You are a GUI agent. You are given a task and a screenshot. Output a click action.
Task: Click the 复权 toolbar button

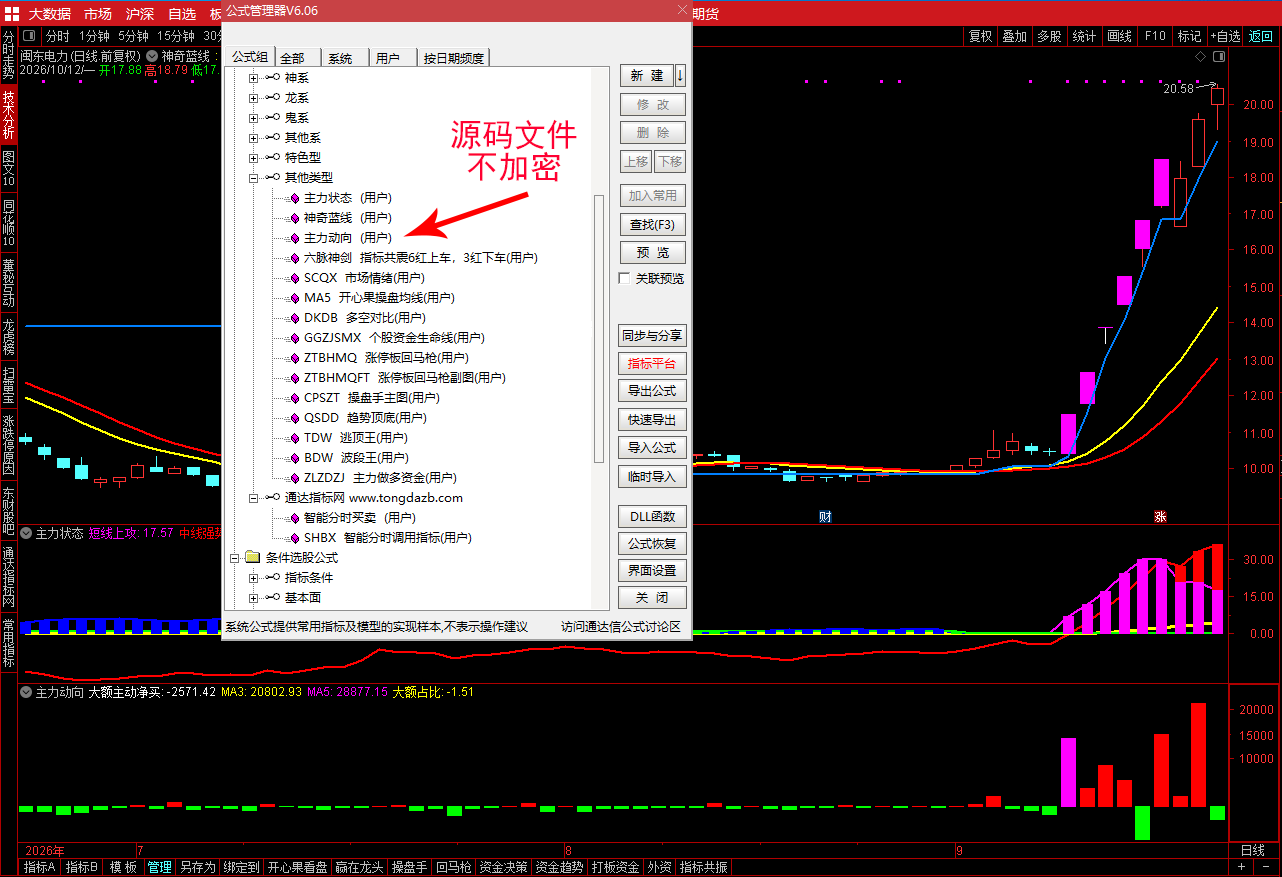click(980, 36)
